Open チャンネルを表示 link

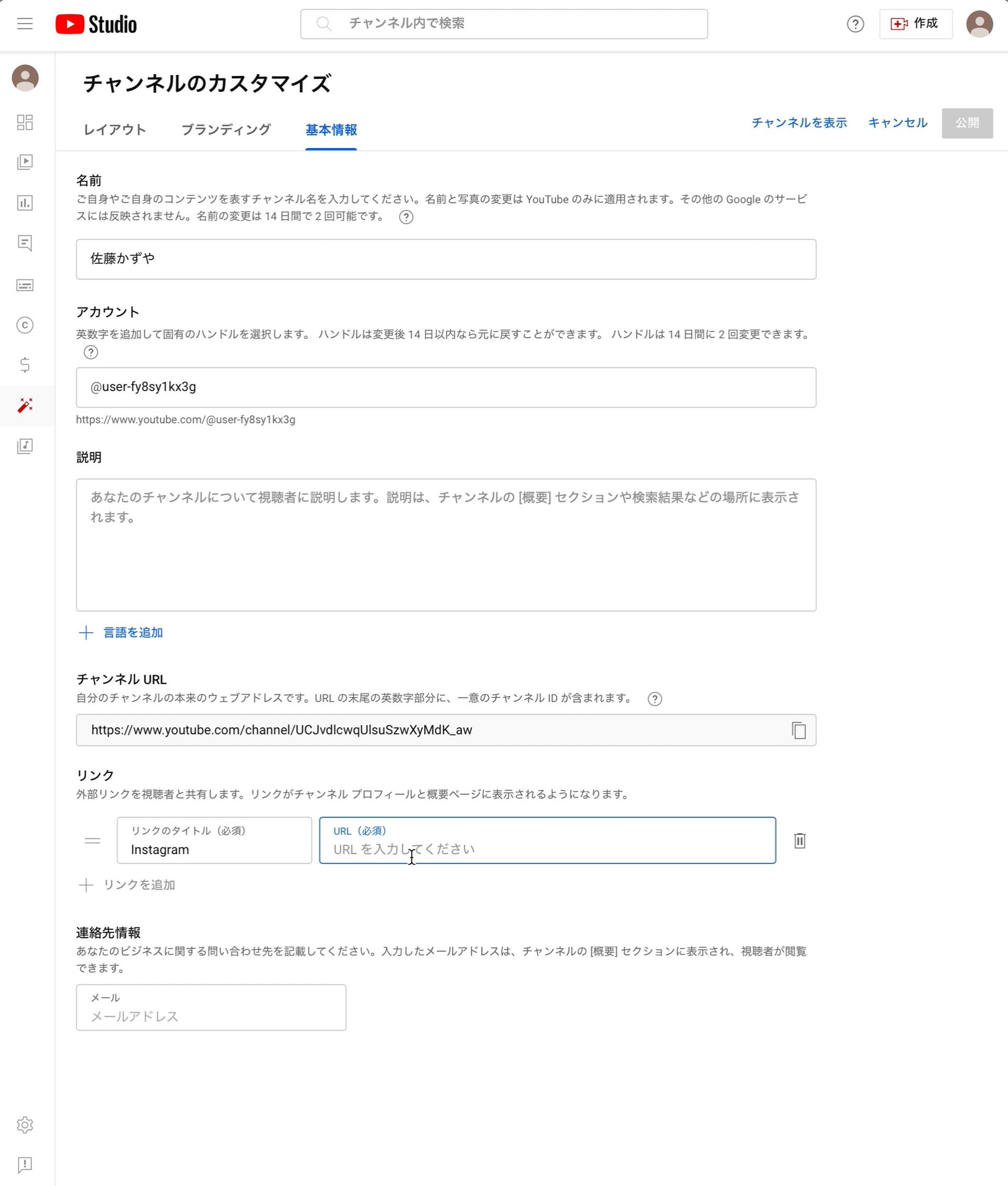point(800,122)
